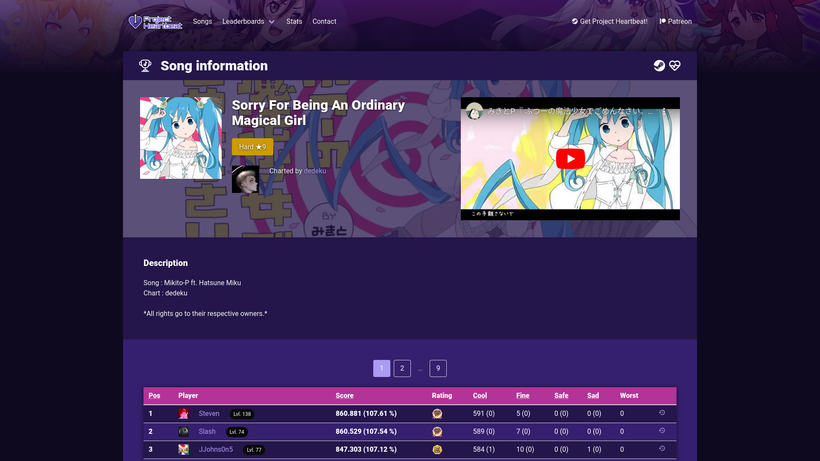
Task: Open history icon for JJohns0n5's score
Action: tap(662, 448)
